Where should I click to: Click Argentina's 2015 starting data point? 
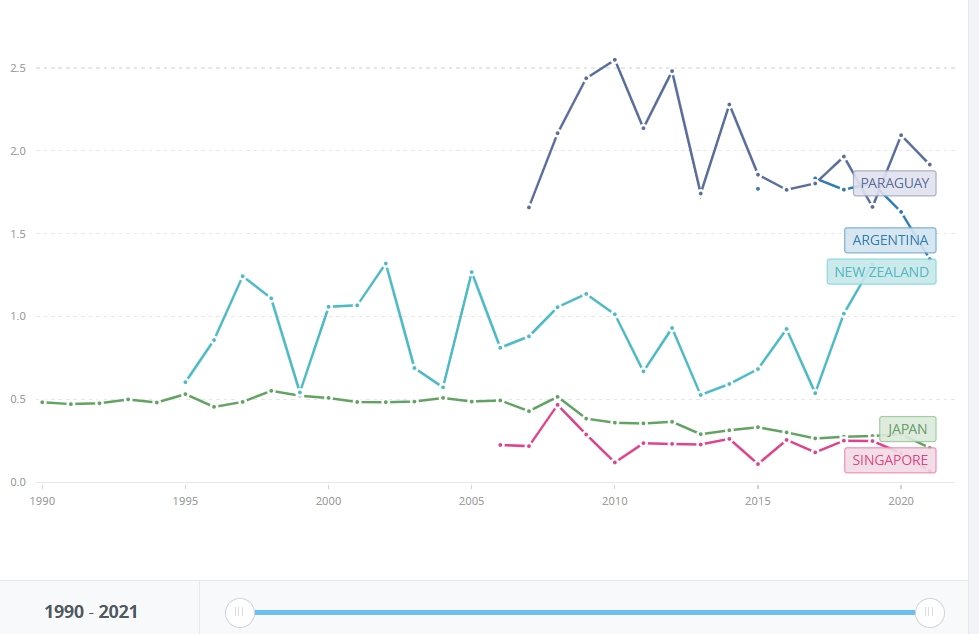click(x=758, y=189)
